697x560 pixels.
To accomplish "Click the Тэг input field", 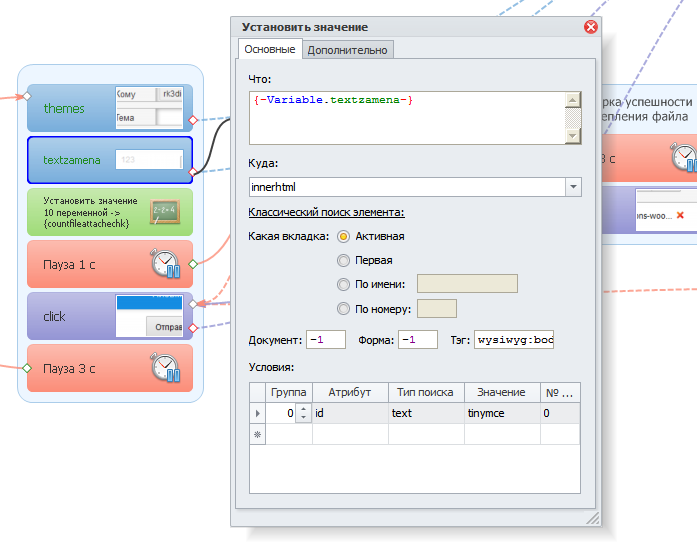I will point(514,340).
